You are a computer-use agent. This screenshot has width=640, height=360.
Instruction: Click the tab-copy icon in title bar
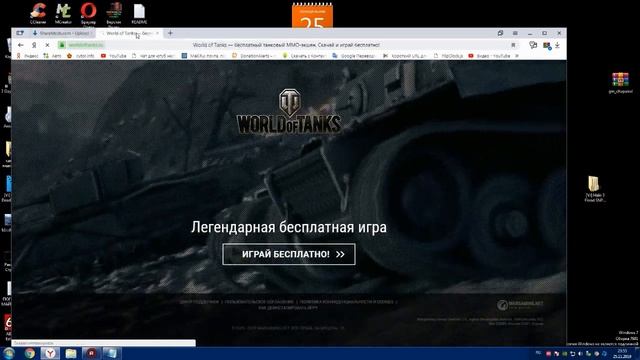click(500, 33)
